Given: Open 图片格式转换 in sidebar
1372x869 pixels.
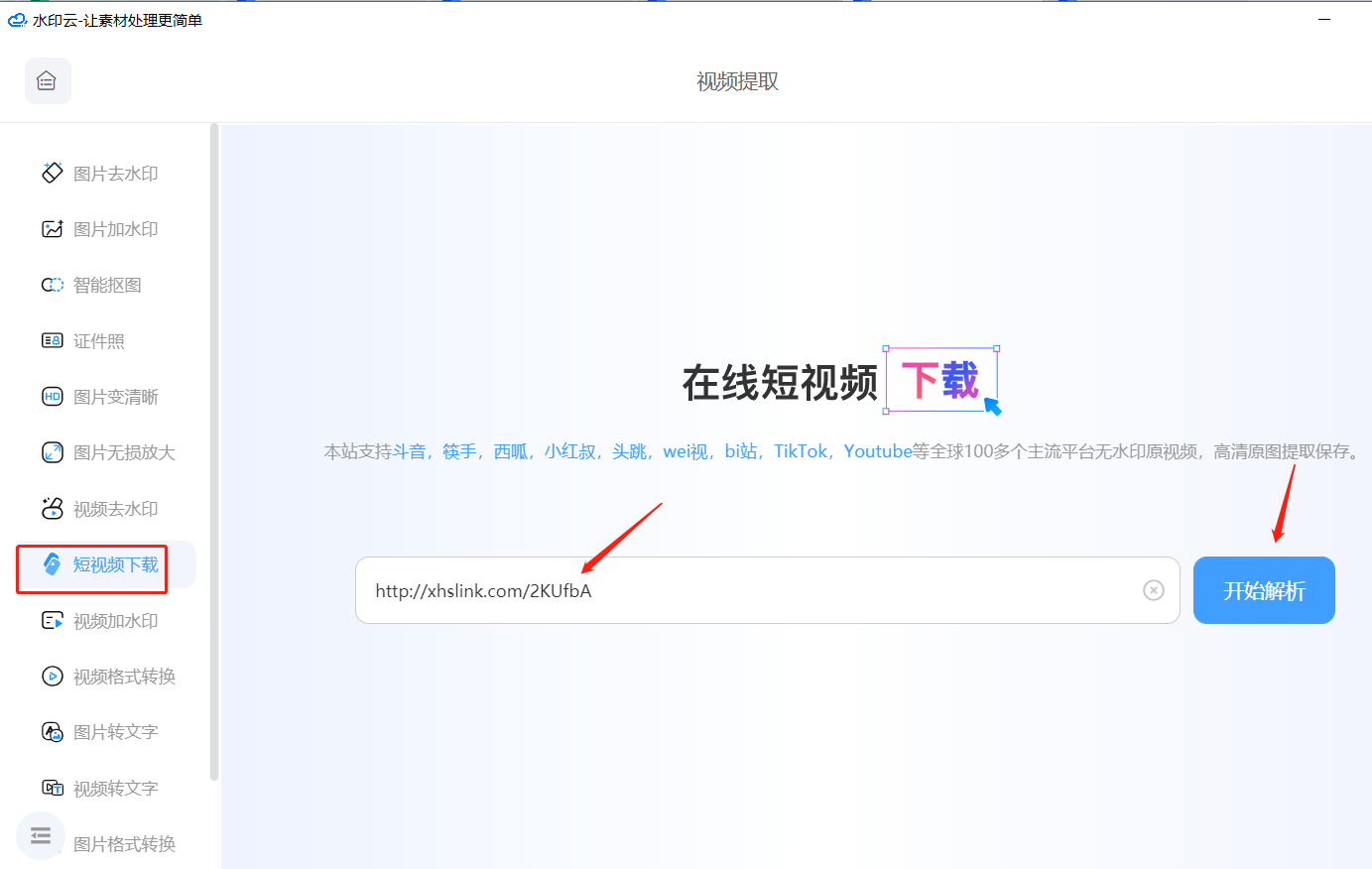Looking at the screenshot, I should (x=125, y=844).
